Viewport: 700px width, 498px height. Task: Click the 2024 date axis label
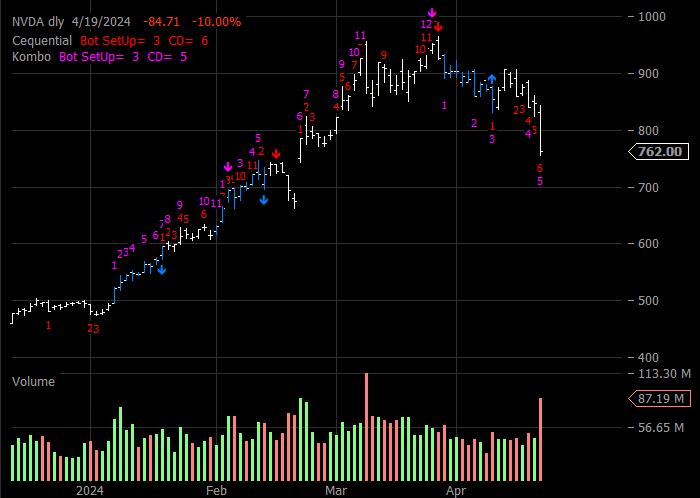tap(90, 491)
